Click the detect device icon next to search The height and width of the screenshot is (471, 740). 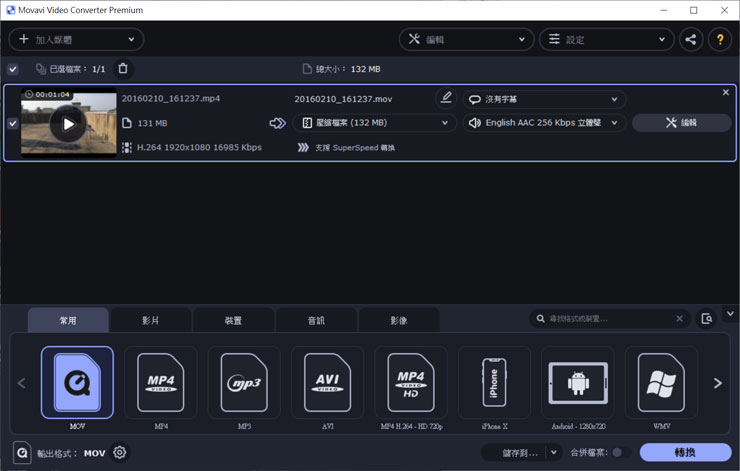coord(706,319)
